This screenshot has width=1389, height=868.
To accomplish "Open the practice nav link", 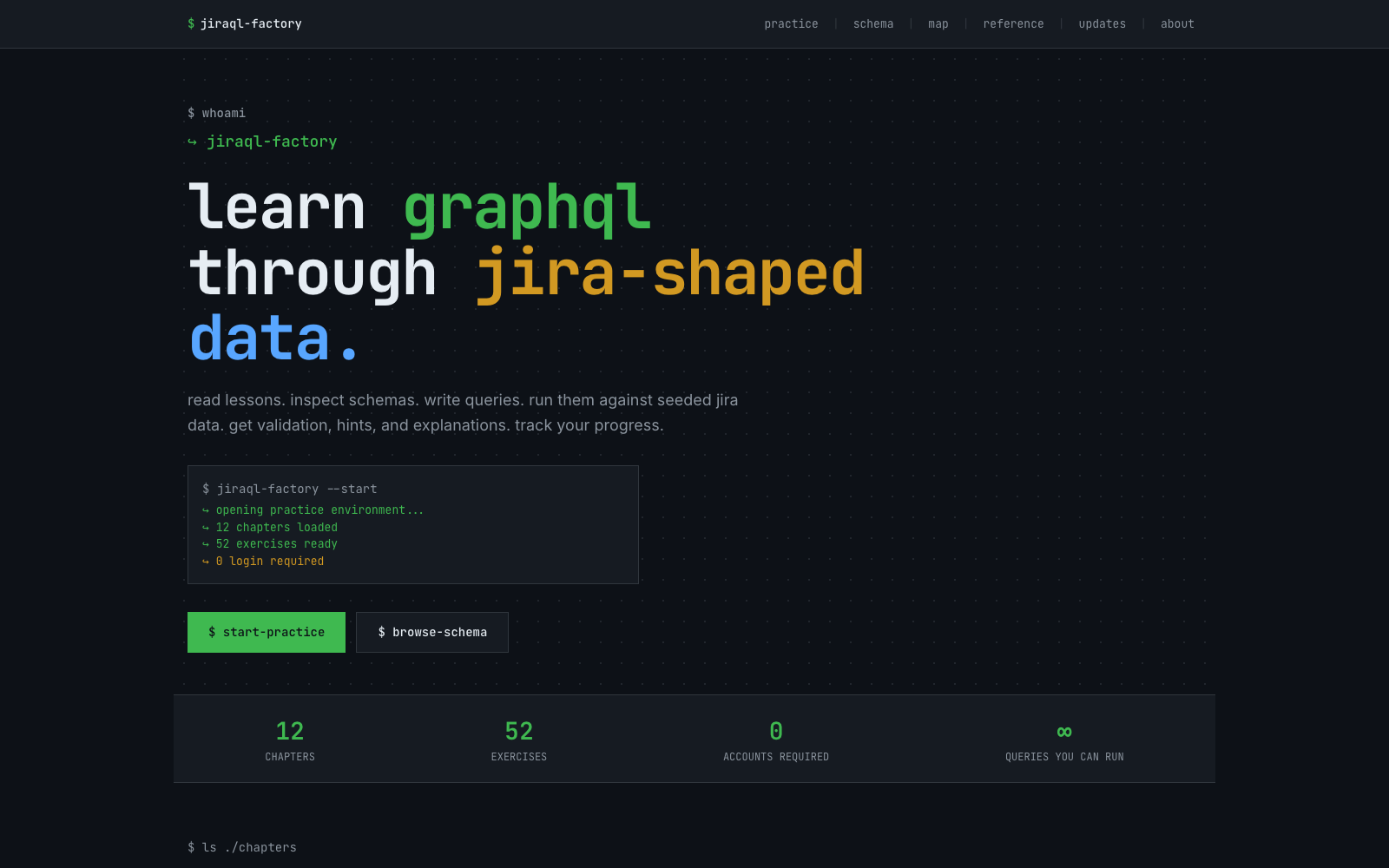I will point(791,23).
